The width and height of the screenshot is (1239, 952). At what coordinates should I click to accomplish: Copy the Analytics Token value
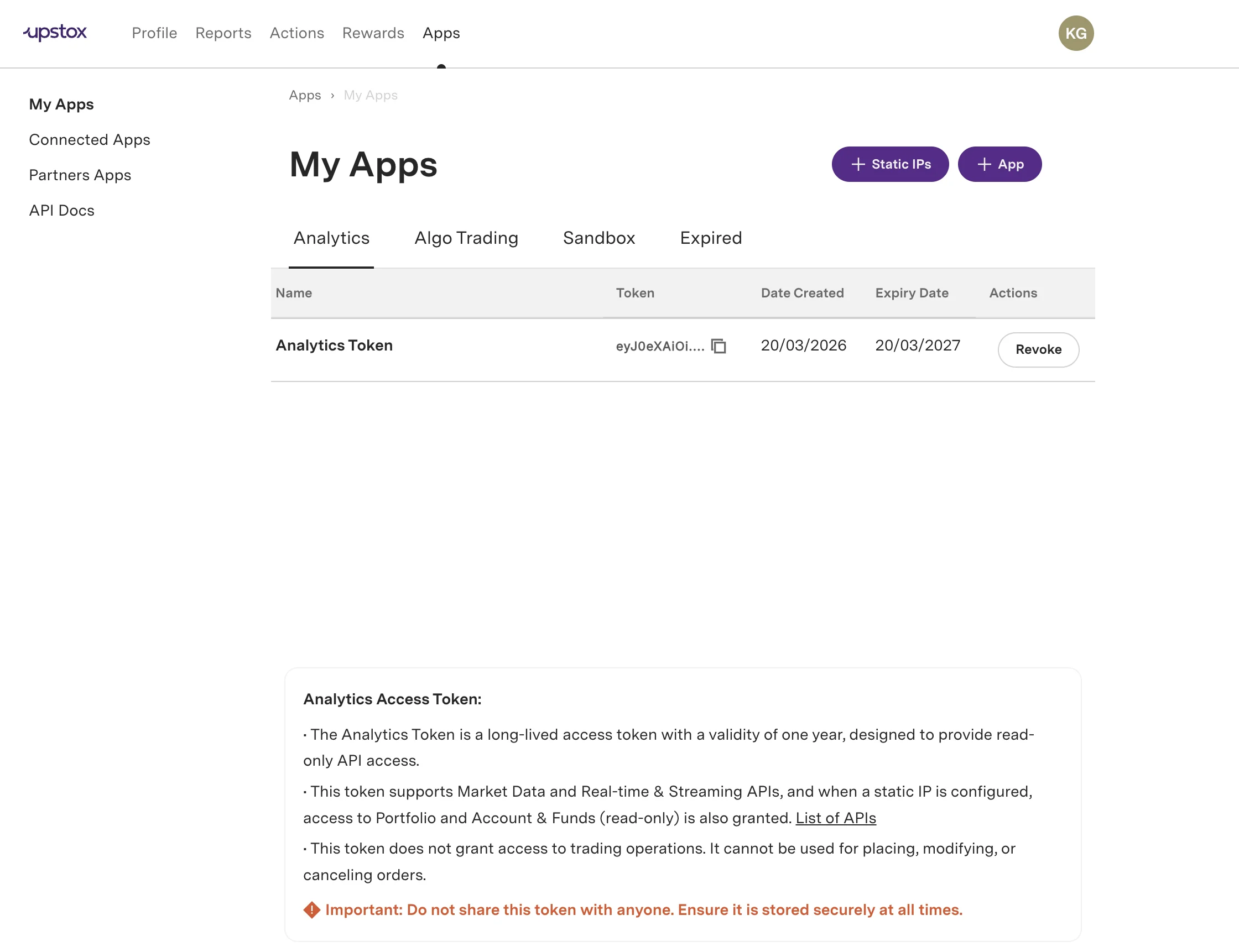[x=718, y=346]
